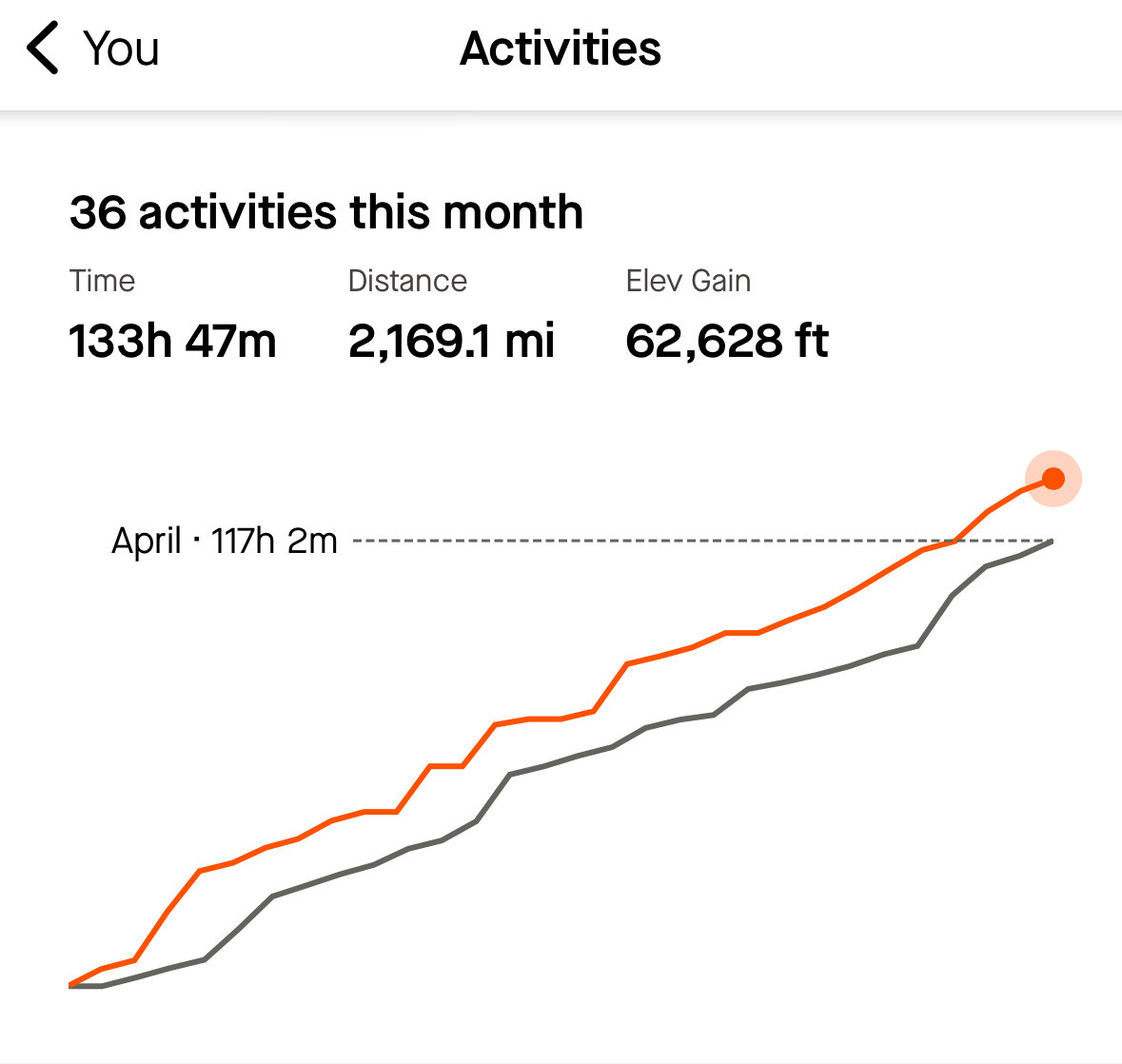Switch chart to the Distance metric label
Viewport: 1122px width, 1064px height.
point(407,281)
